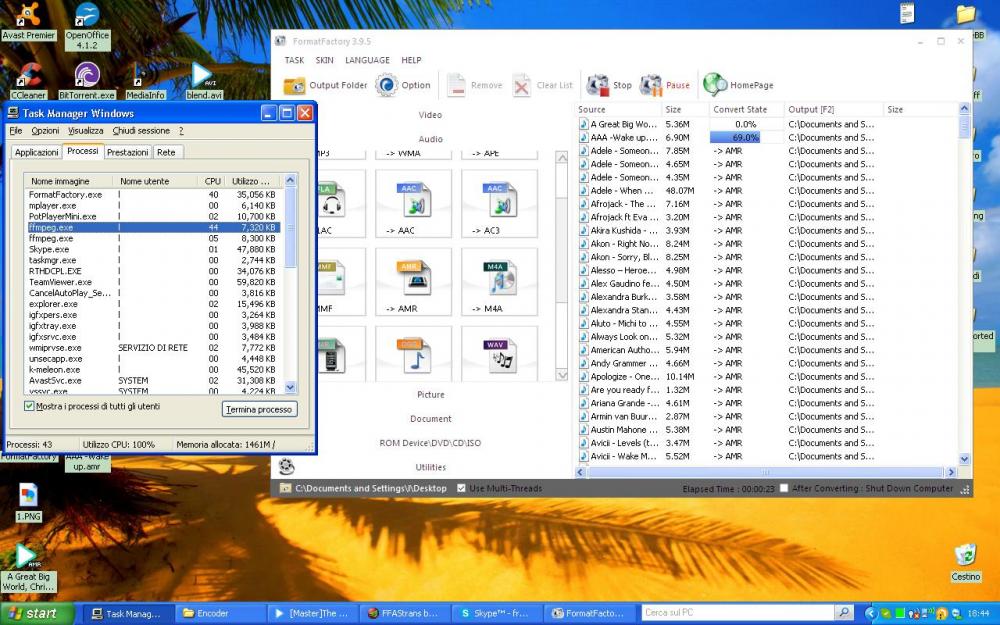This screenshot has width=1000, height=625.
Task: Toggle Mostra i processi di tutti gli utenti
Action: [29, 407]
